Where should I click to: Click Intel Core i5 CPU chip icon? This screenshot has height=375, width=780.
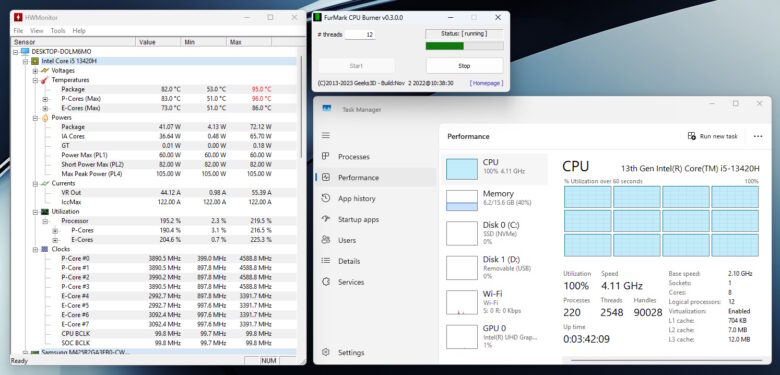35,61
